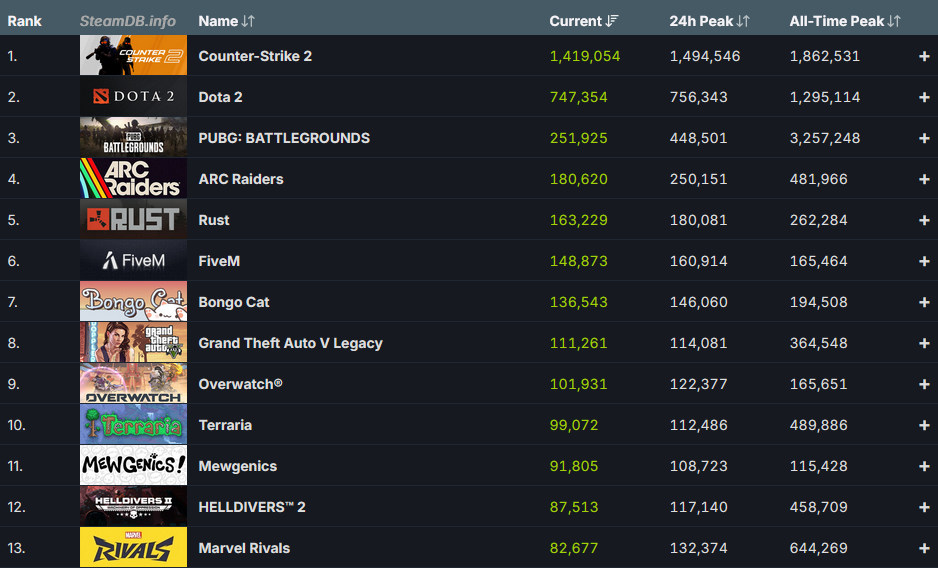Open the HELLDIVERS 2 name link

point(252,507)
